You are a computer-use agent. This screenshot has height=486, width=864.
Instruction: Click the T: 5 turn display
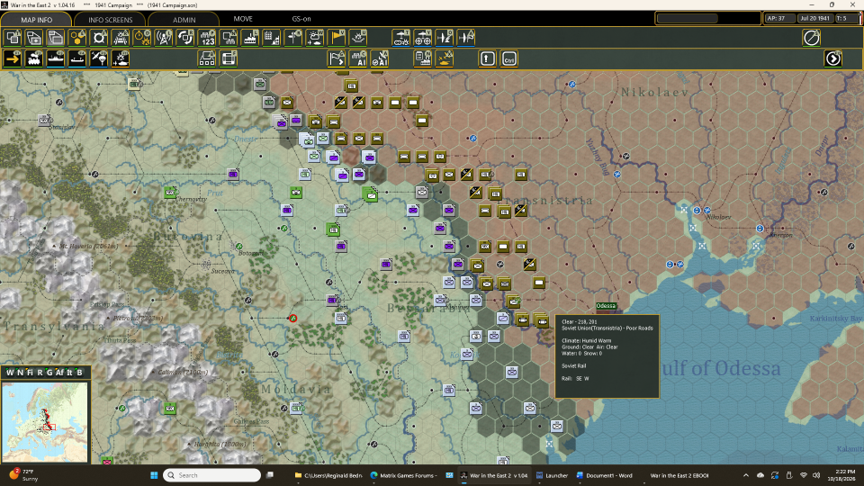[846, 18]
